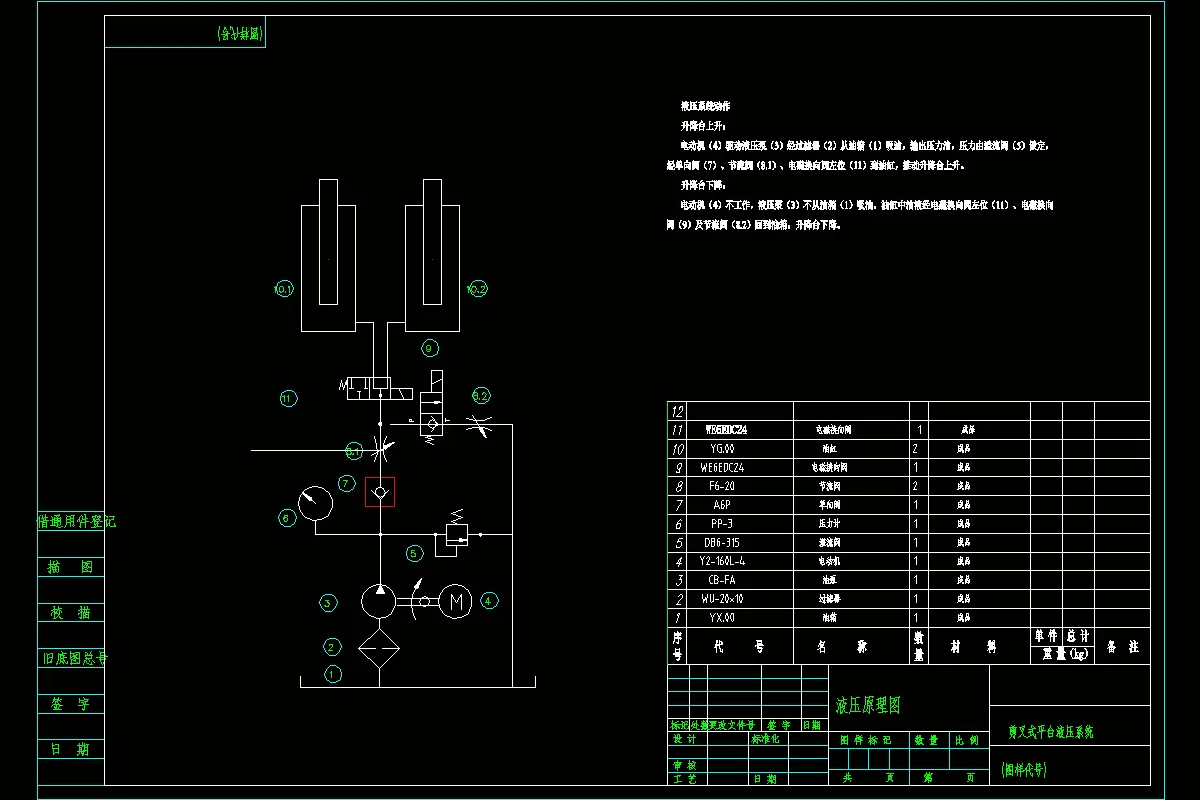1200x800 pixels.
Task: Select the left hydraulic cylinder 10.1
Action: coord(328,255)
